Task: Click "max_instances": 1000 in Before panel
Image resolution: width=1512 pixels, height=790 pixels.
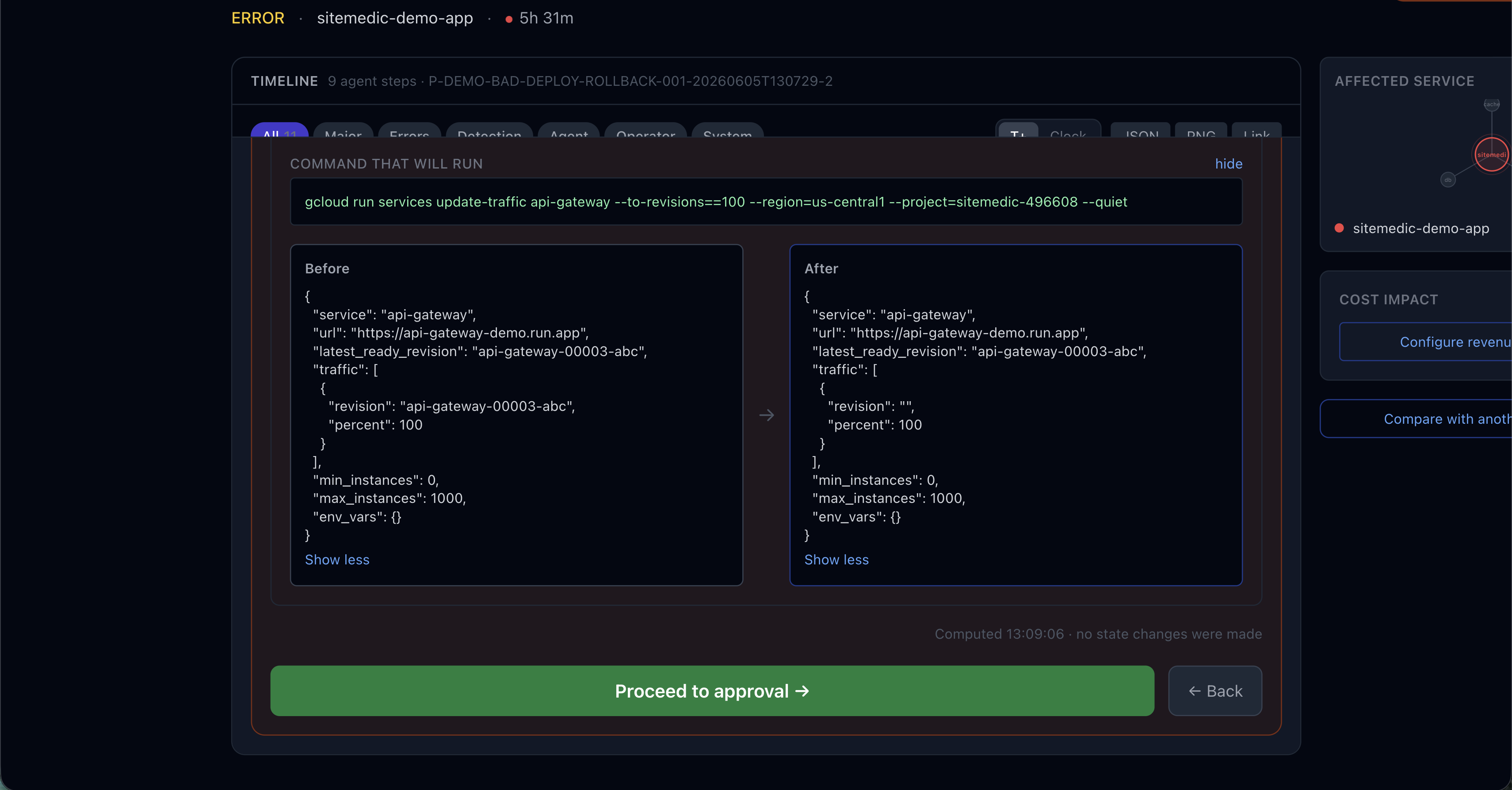Action: (389, 498)
